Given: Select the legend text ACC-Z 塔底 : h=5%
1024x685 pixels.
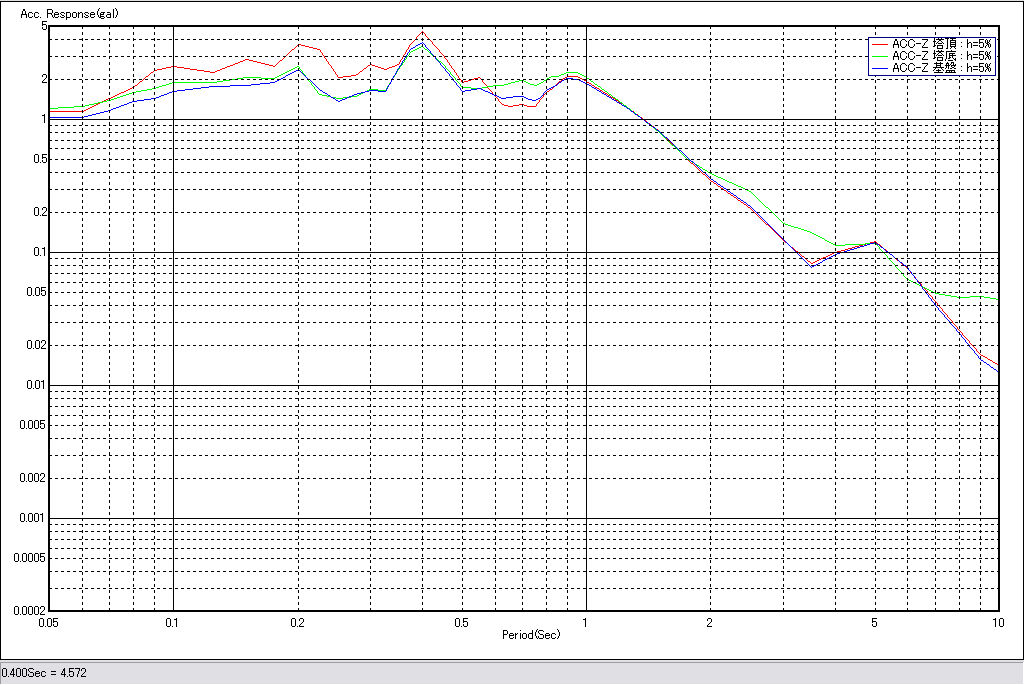Looking at the screenshot, I should point(941,56).
